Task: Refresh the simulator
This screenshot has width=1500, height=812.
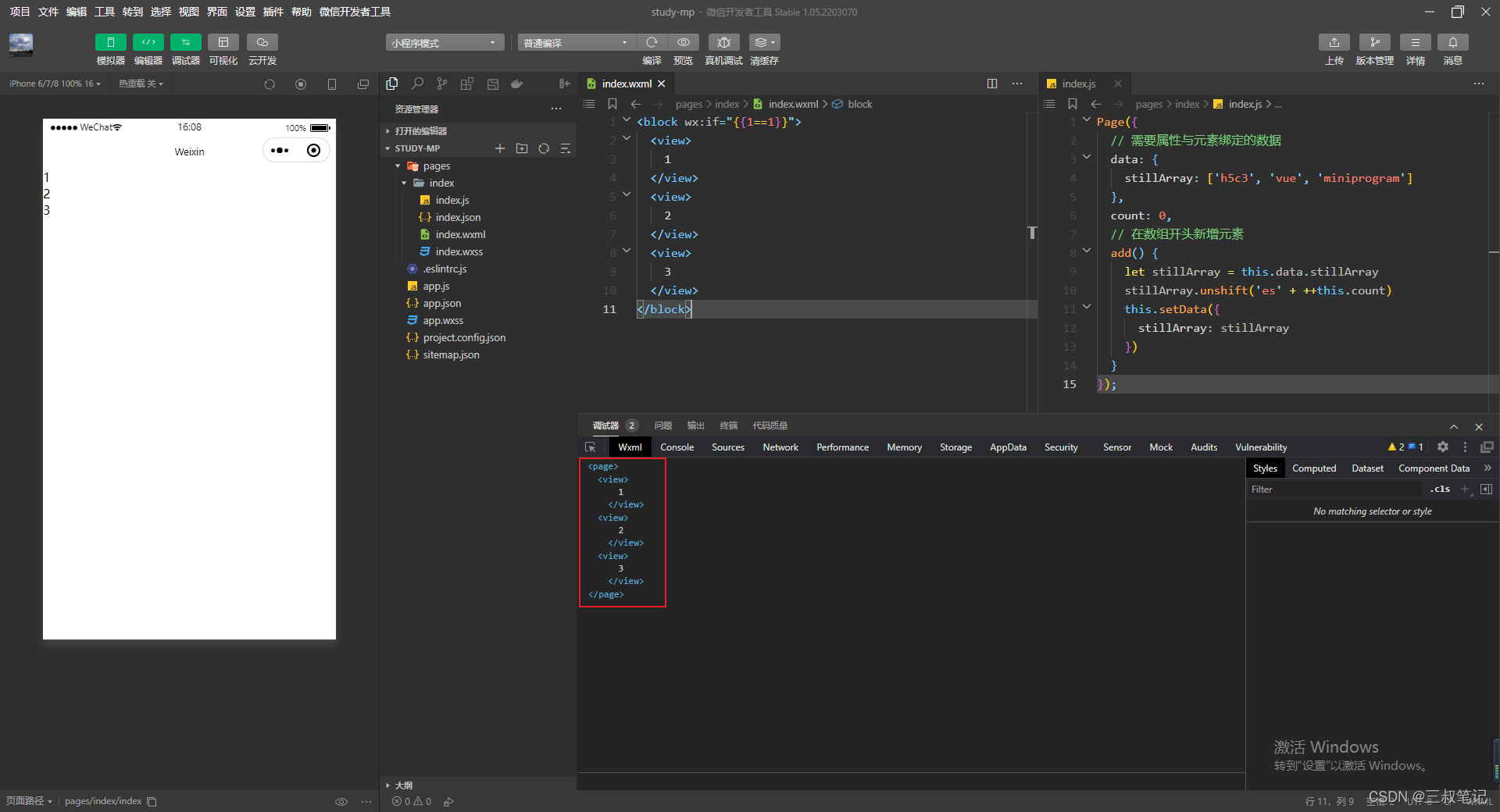Action: [270, 84]
